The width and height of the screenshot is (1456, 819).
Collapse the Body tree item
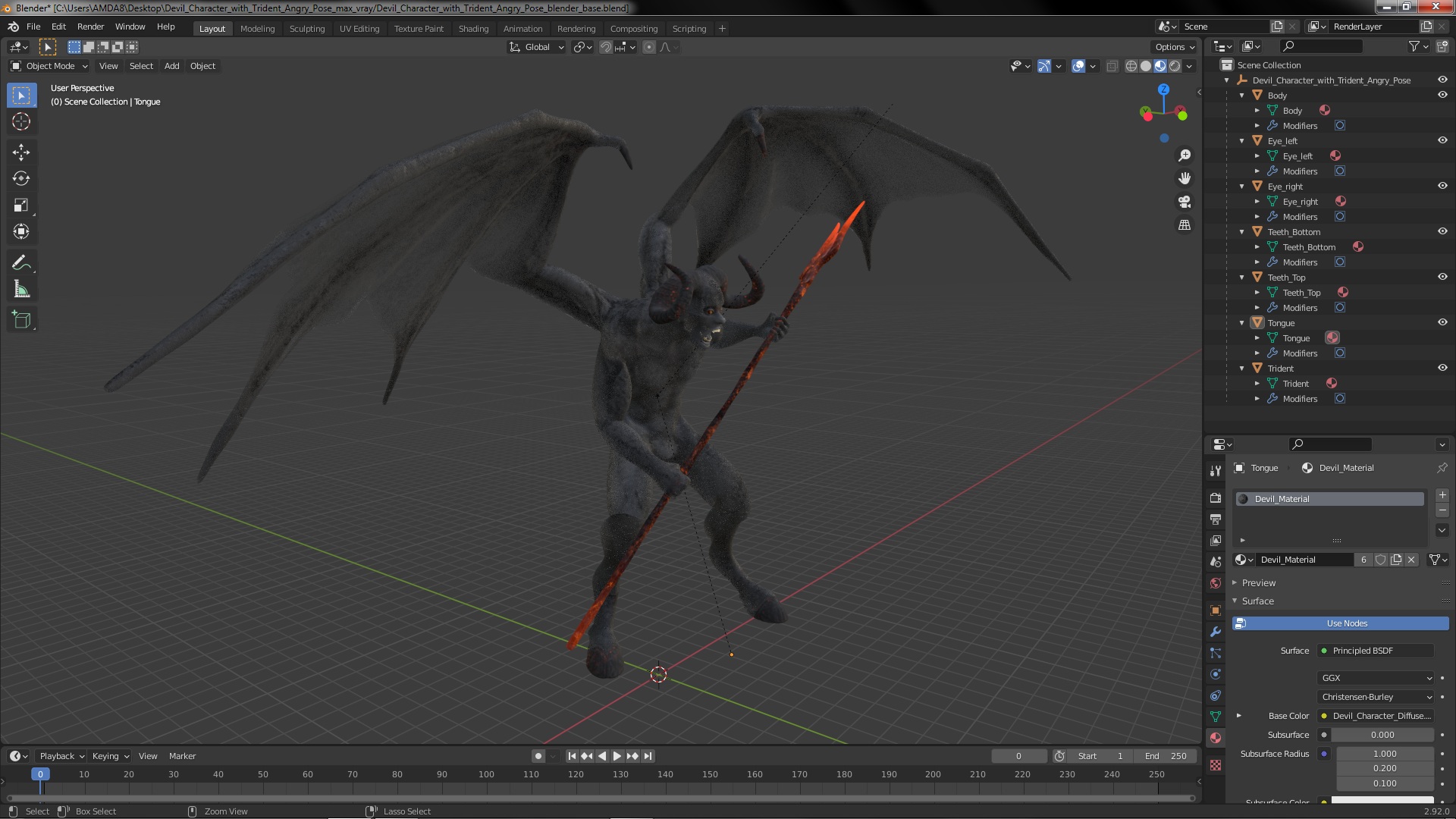1242,96
